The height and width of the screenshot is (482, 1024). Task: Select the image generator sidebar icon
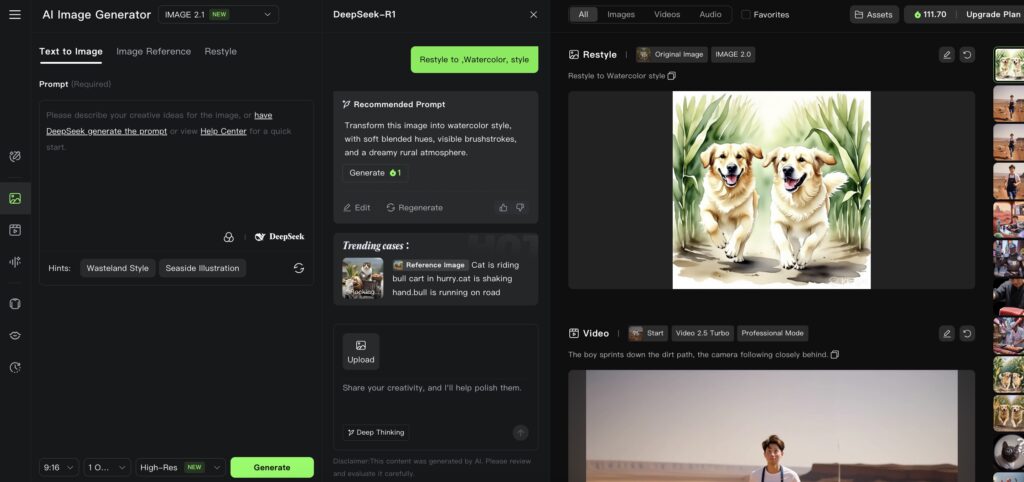[x=15, y=198]
